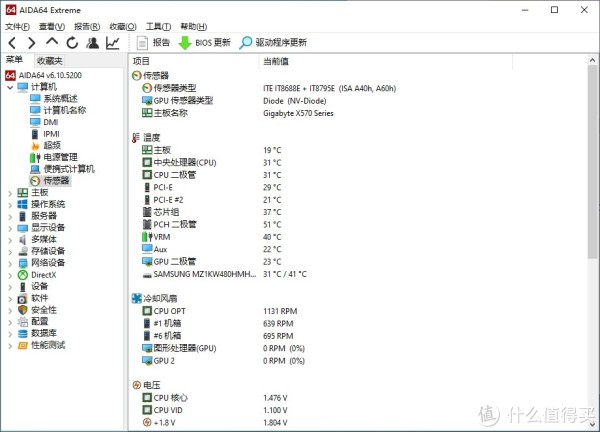Click the BIOS 更新 green arrow button
This screenshot has height=432, width=600.
205,42
